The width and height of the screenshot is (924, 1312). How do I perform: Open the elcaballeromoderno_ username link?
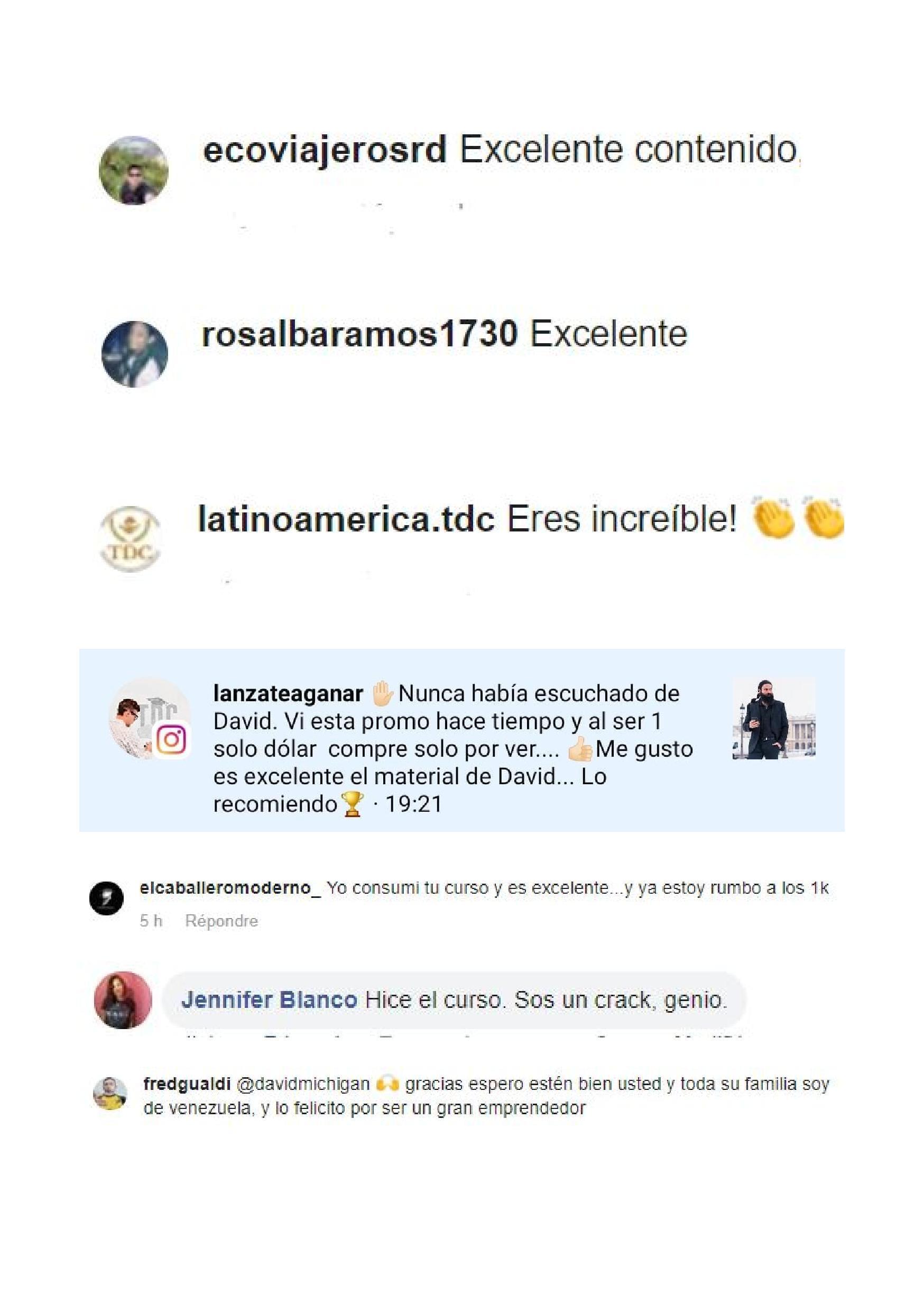230,888
